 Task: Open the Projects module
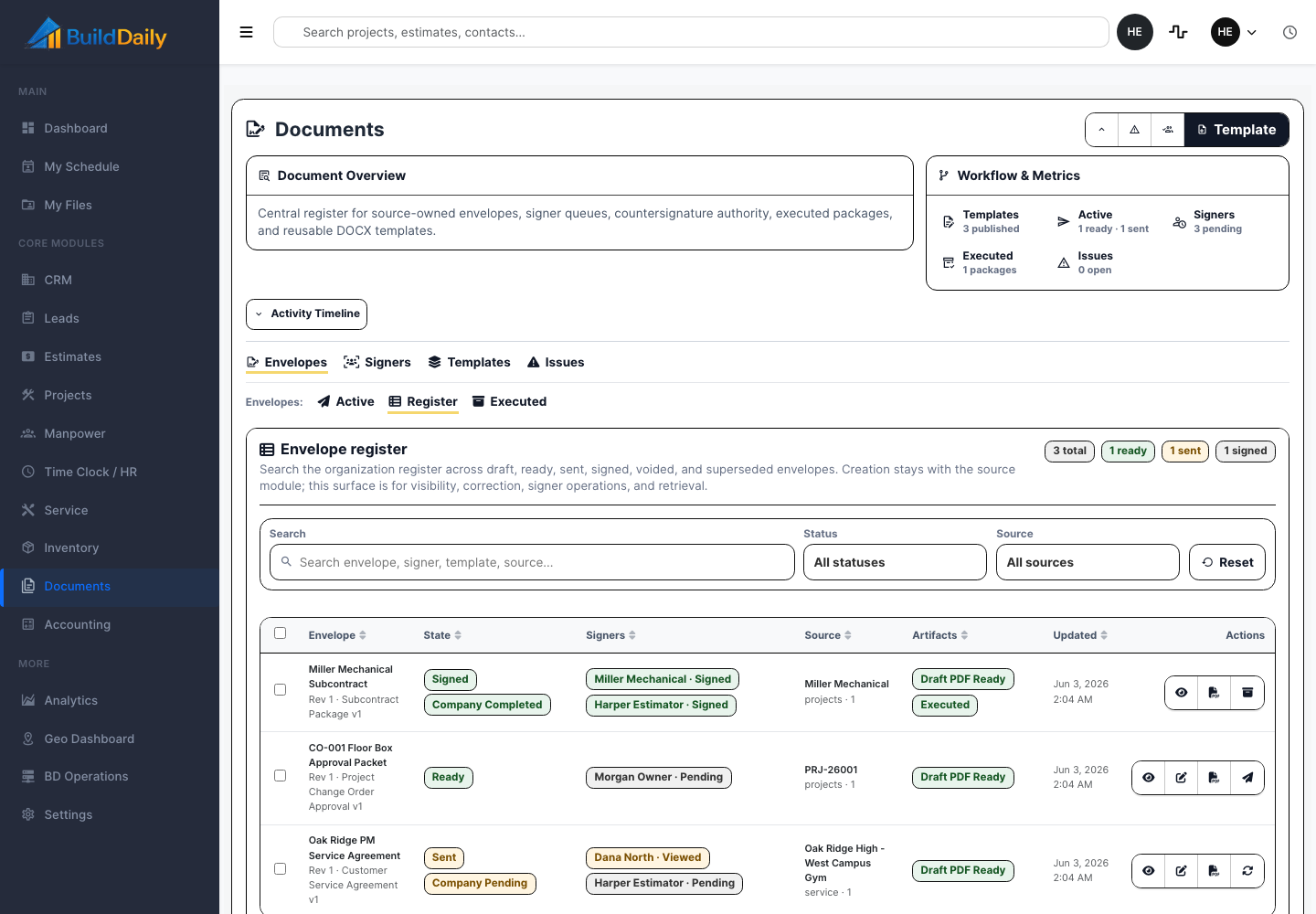(110, 395)
